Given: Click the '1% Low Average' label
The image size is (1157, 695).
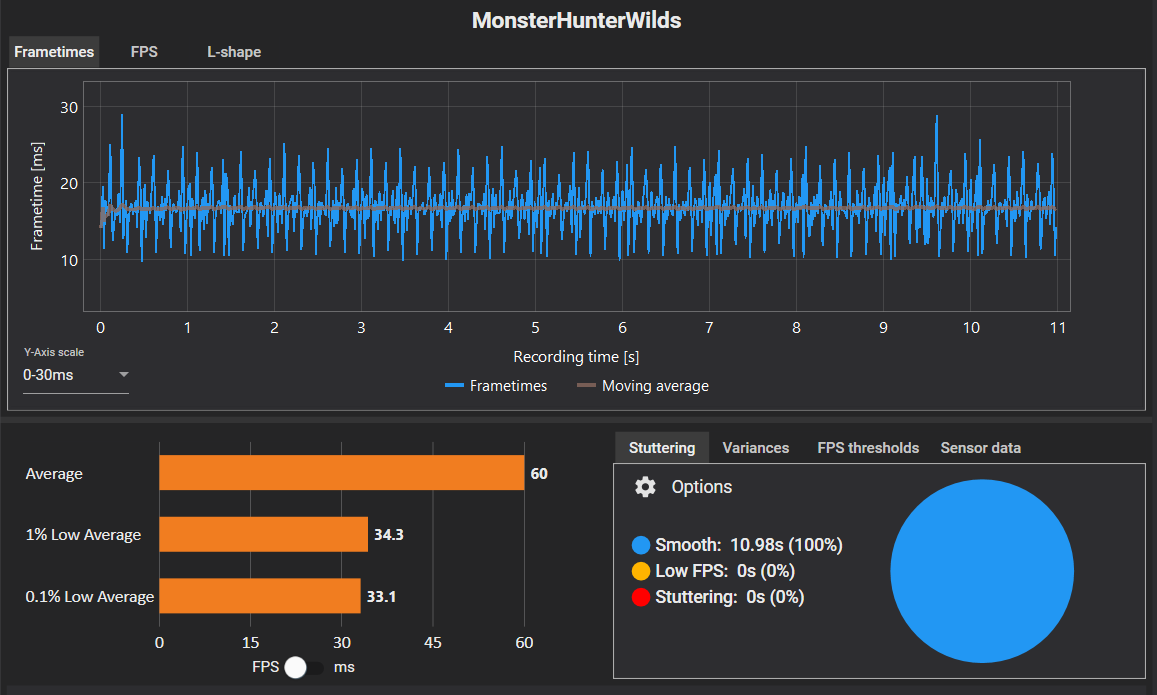Looking at the screenshot, I should click(x=83, y=535).
